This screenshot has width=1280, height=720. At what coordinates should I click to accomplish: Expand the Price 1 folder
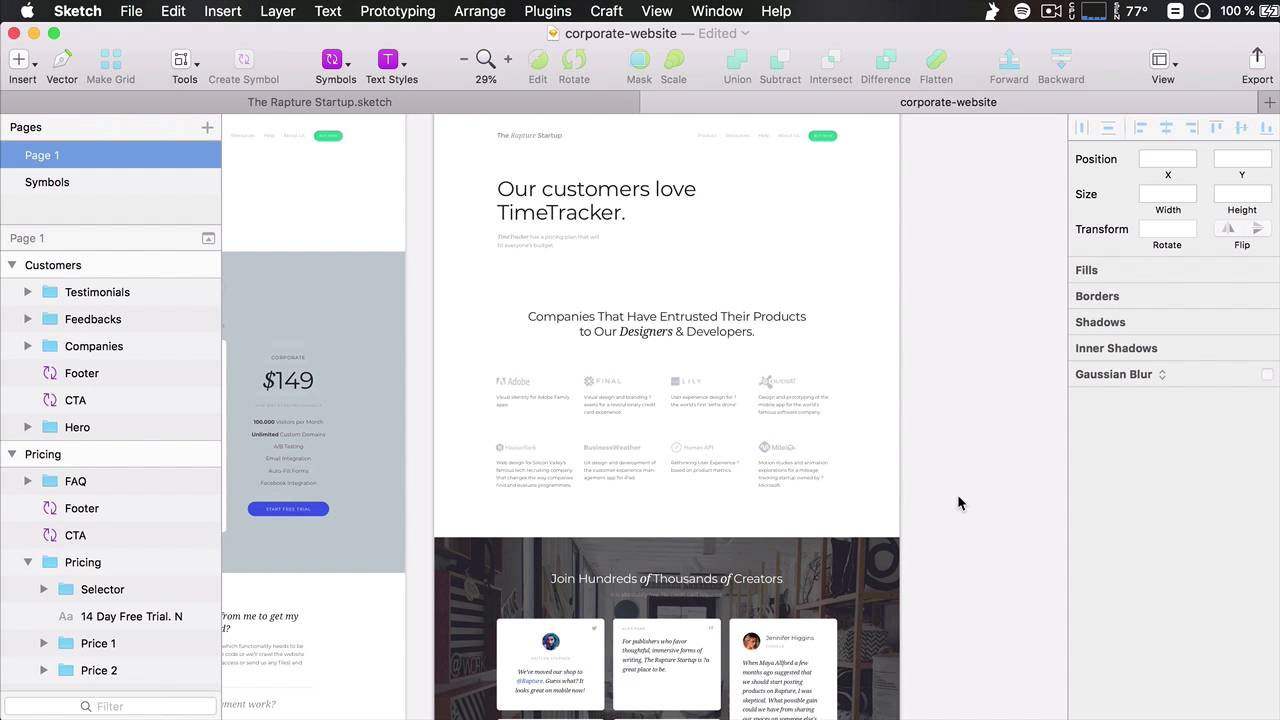point(44,643)
